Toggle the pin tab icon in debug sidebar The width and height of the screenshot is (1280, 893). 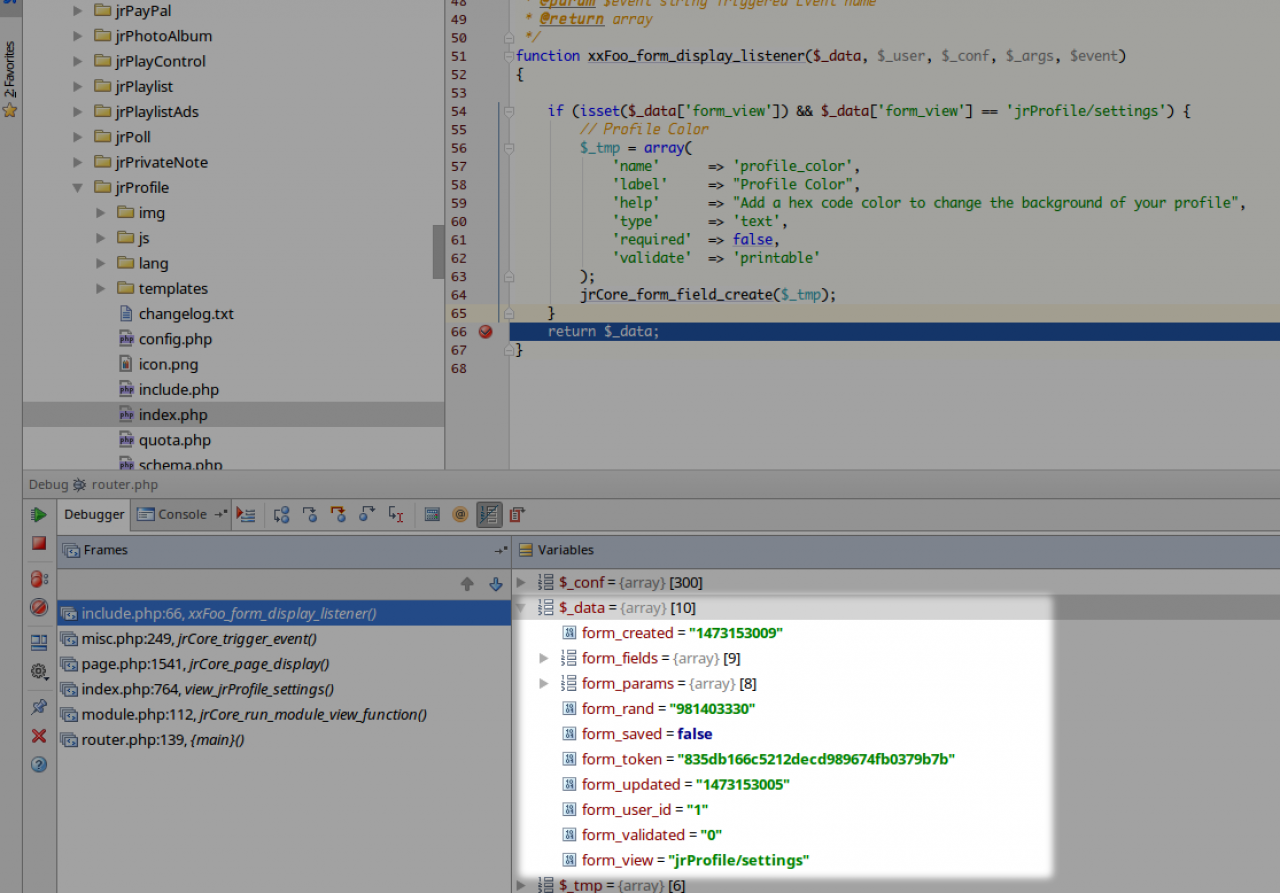coord(39,707)
